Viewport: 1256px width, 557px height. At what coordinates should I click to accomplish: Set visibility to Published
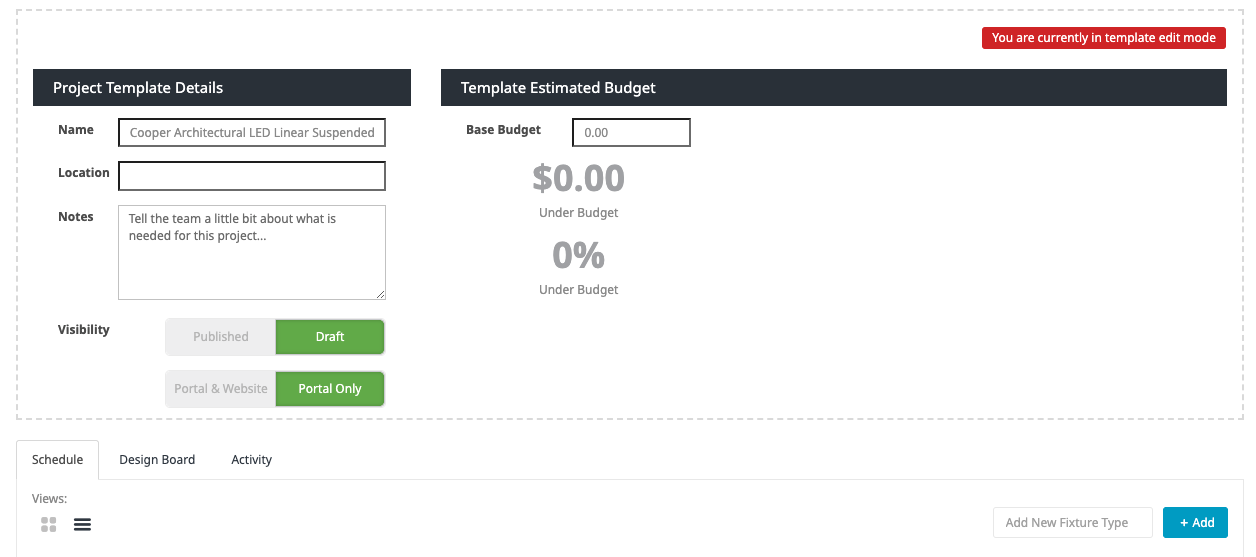pos(220,337)
